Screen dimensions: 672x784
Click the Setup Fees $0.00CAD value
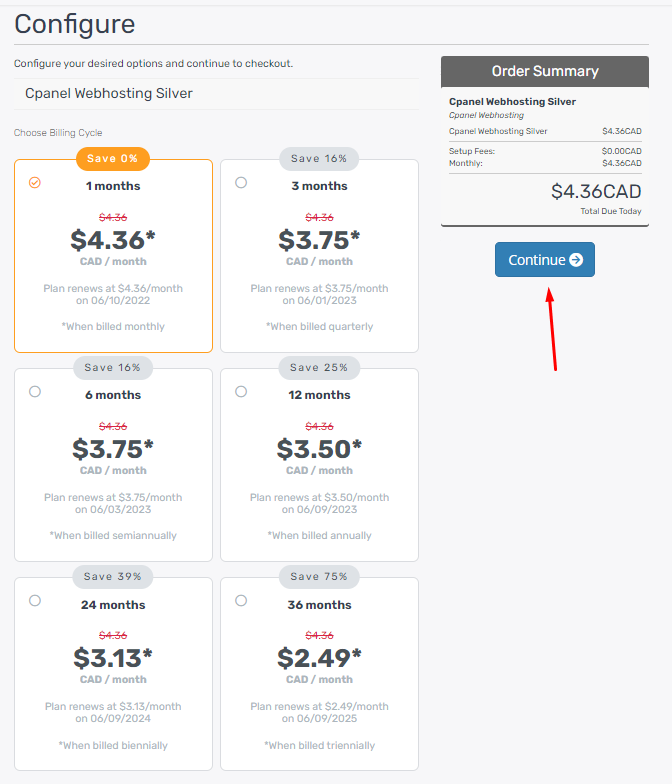coord(622,151)
